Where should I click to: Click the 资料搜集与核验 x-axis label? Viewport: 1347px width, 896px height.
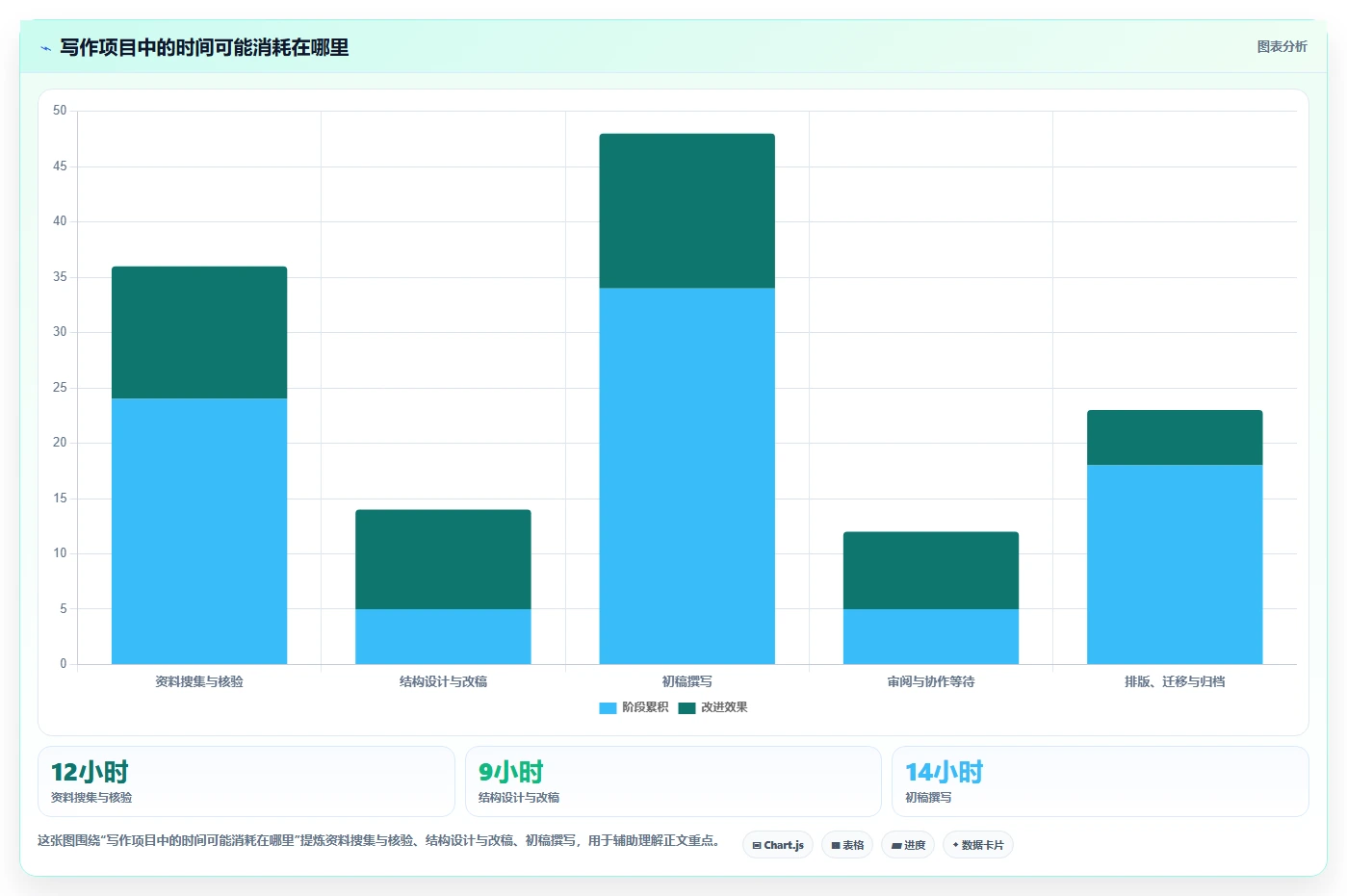click(199, 681)
